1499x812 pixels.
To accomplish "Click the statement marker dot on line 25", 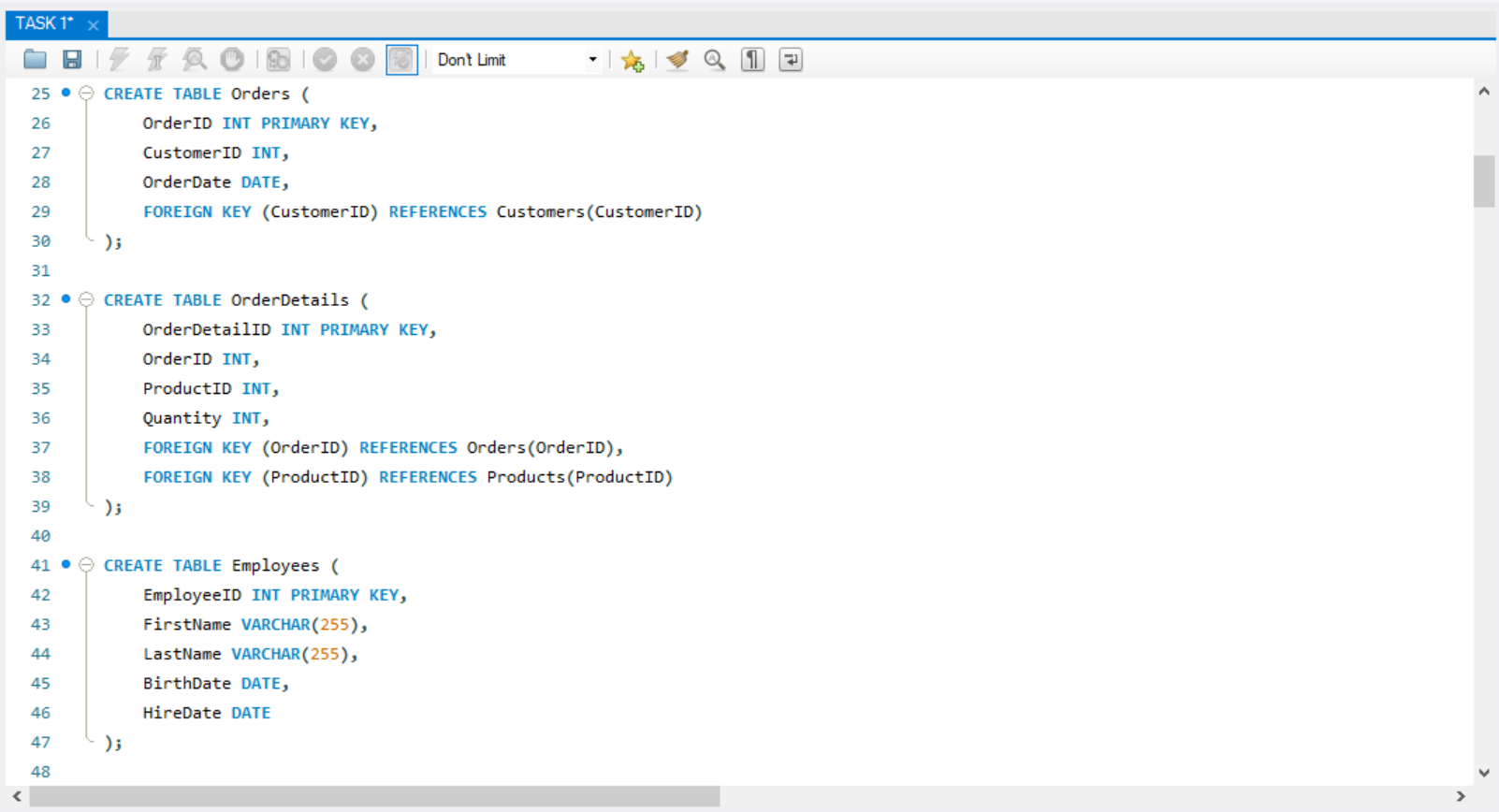I will tap(65, 93).
